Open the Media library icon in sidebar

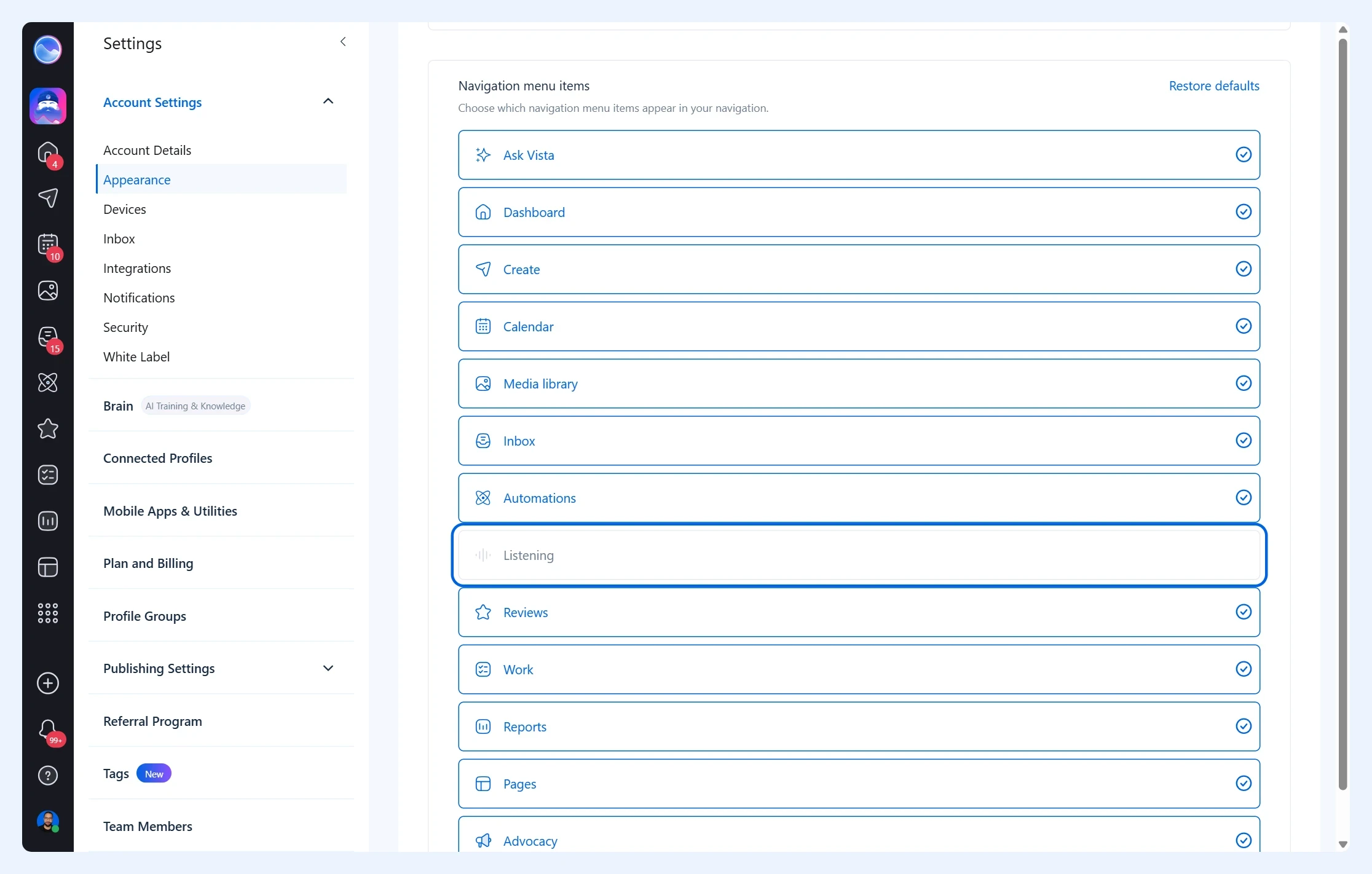pyautogui.click(x=48, y=290)
